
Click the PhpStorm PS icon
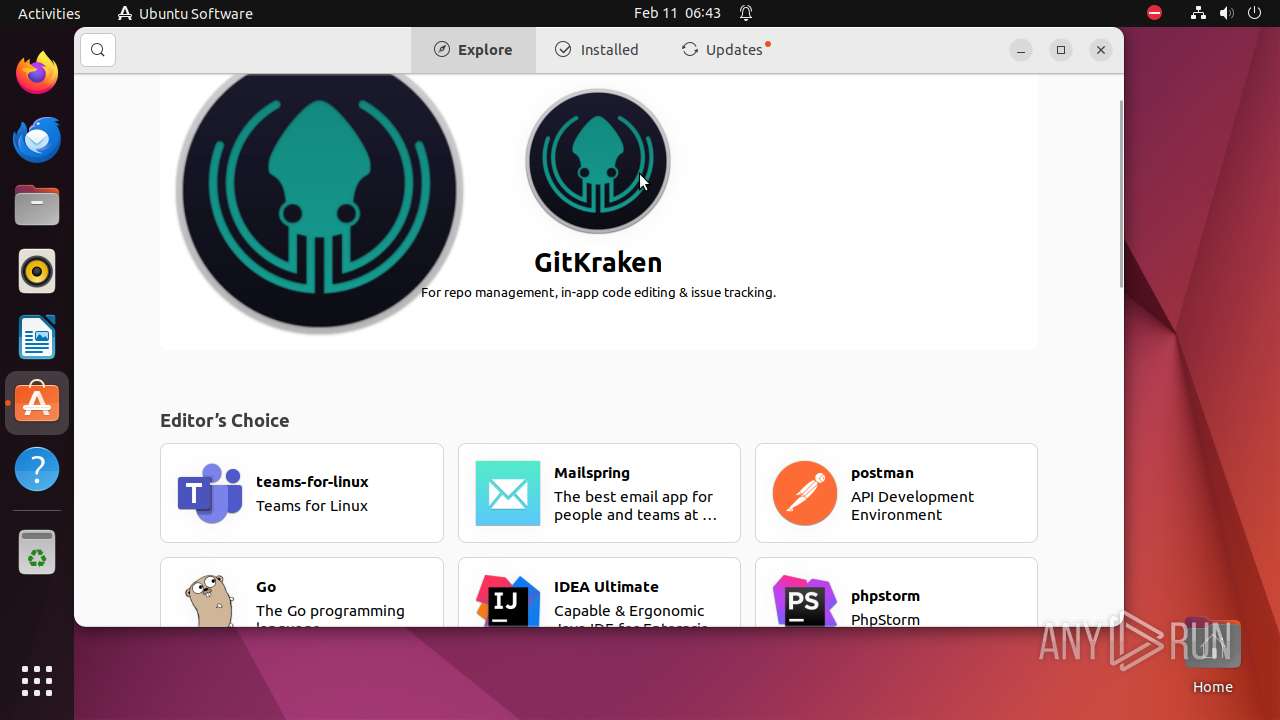[805, 600]
